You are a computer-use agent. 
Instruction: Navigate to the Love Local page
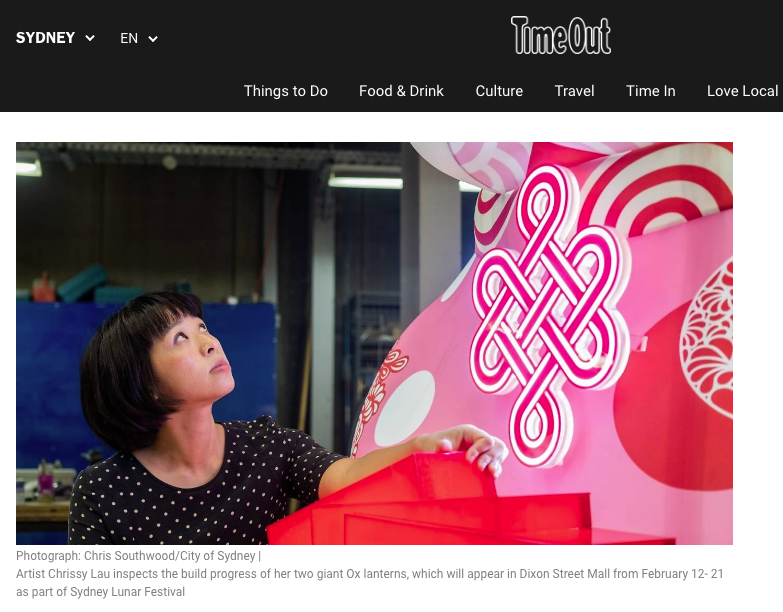[743, 91]
